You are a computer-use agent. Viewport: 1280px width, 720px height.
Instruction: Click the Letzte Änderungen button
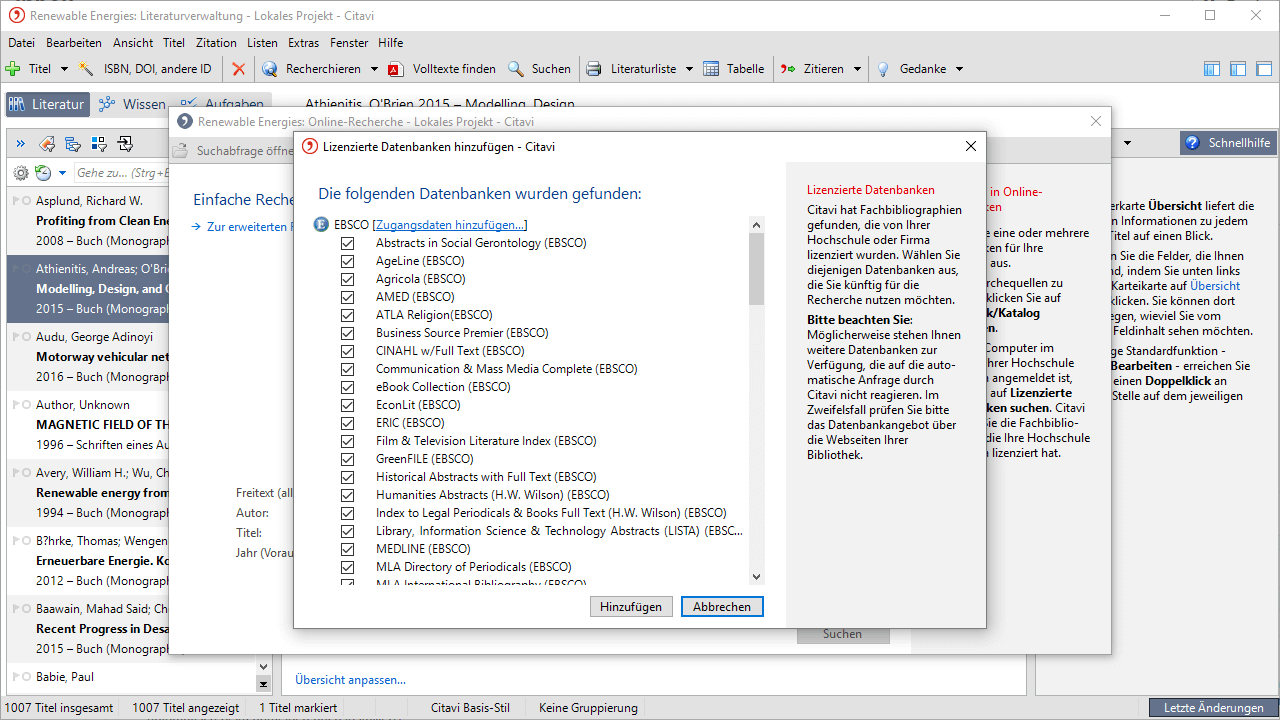pos(1213,707)
